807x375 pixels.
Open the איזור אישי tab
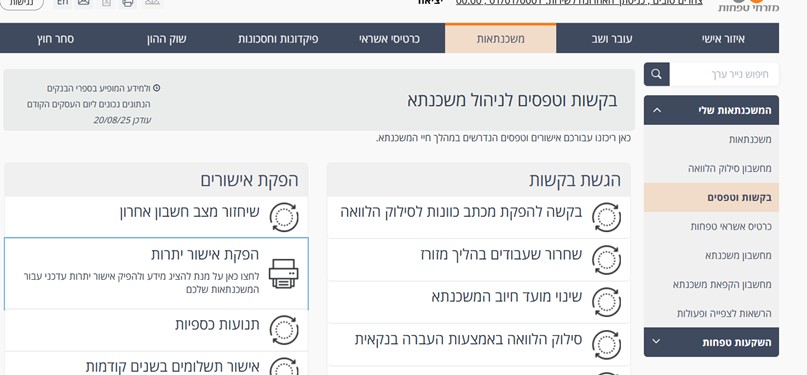[723, 39]
